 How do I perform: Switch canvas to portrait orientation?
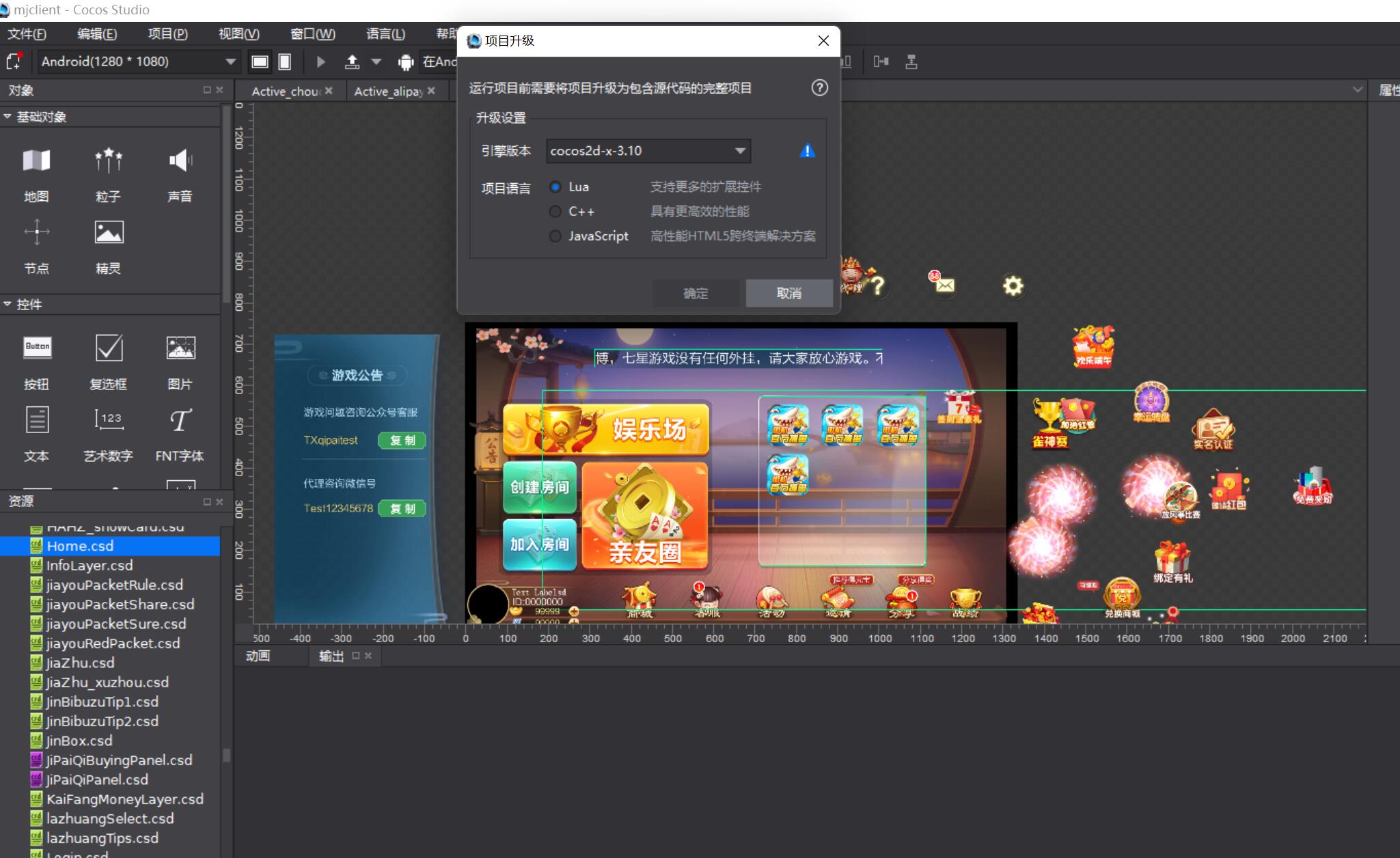point(285,61)
